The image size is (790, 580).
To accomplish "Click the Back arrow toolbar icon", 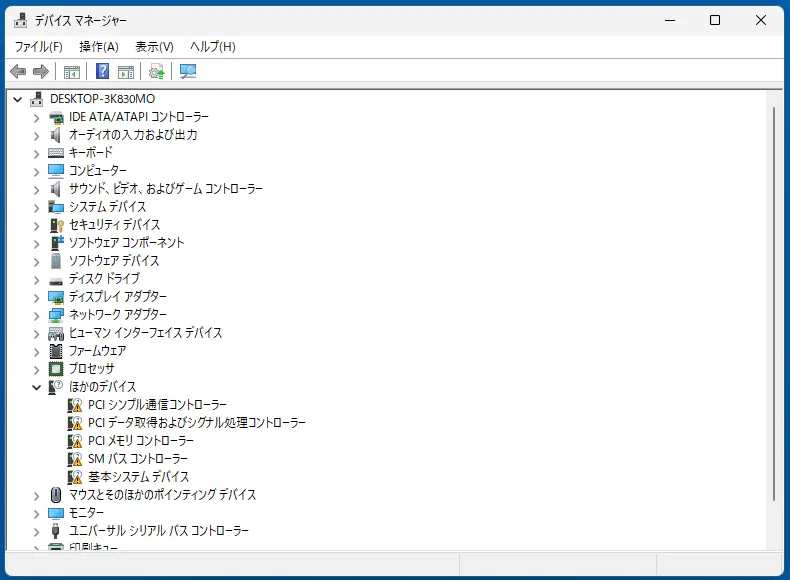I will [18, 71].
